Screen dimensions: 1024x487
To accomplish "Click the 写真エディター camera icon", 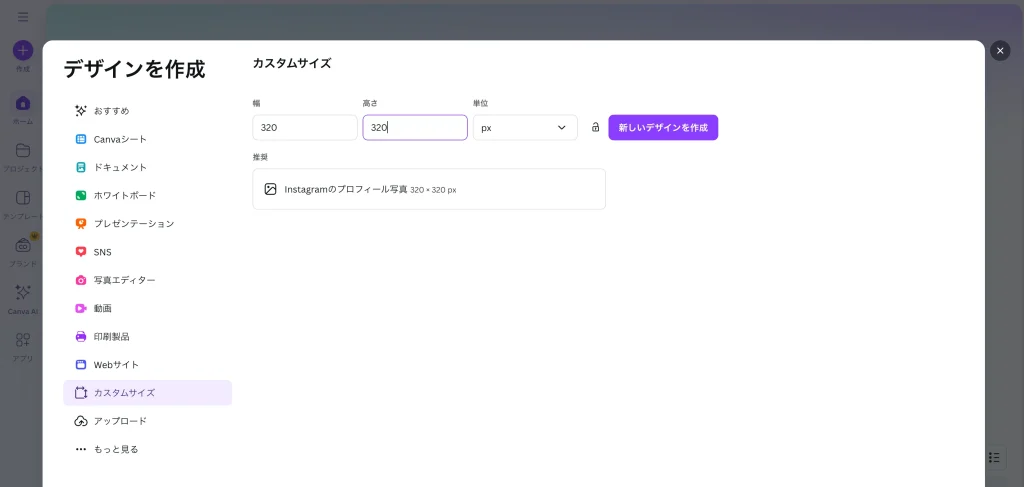I will pos(81,280).
